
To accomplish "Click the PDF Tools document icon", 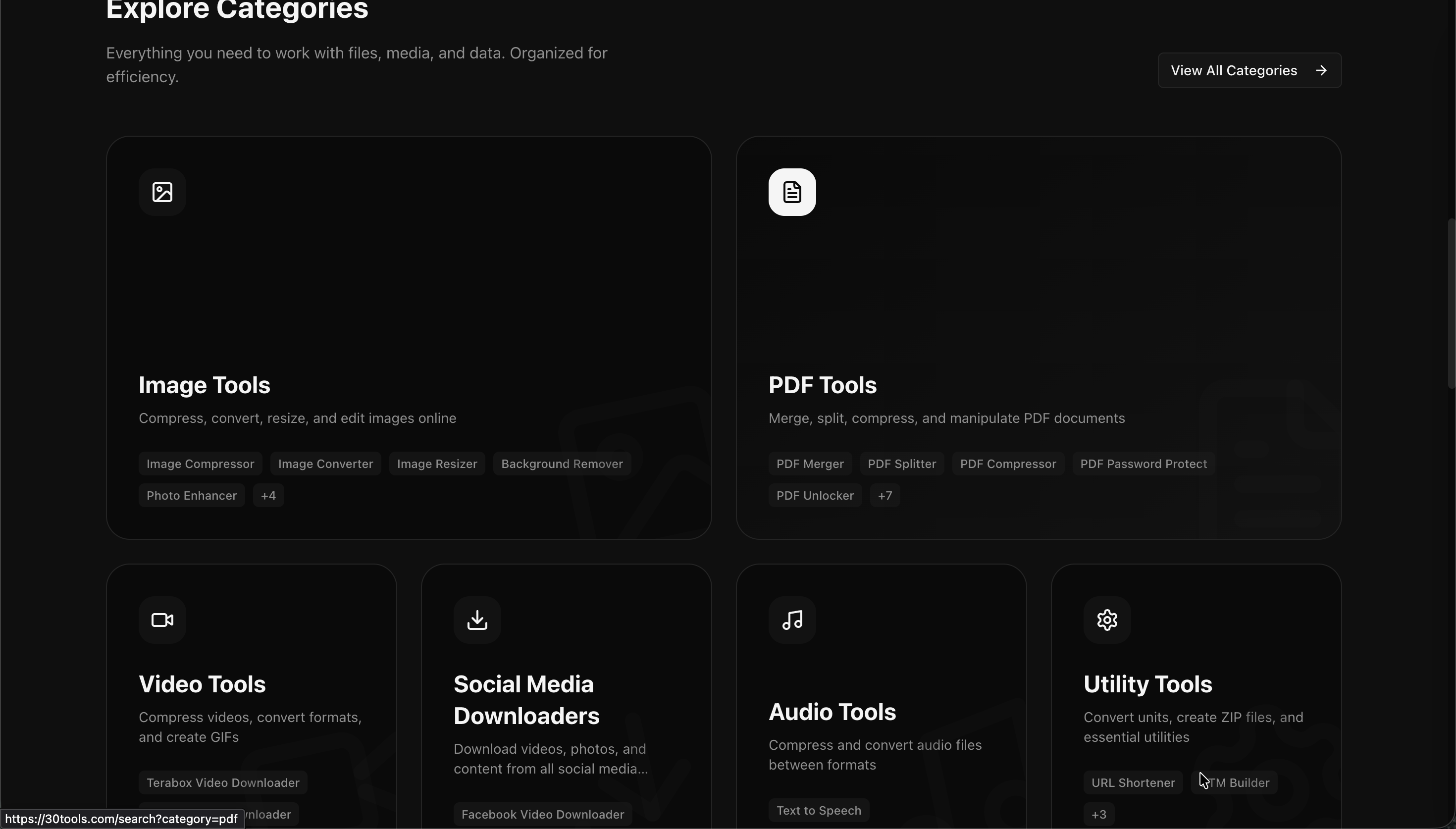I will pos(792,192).
